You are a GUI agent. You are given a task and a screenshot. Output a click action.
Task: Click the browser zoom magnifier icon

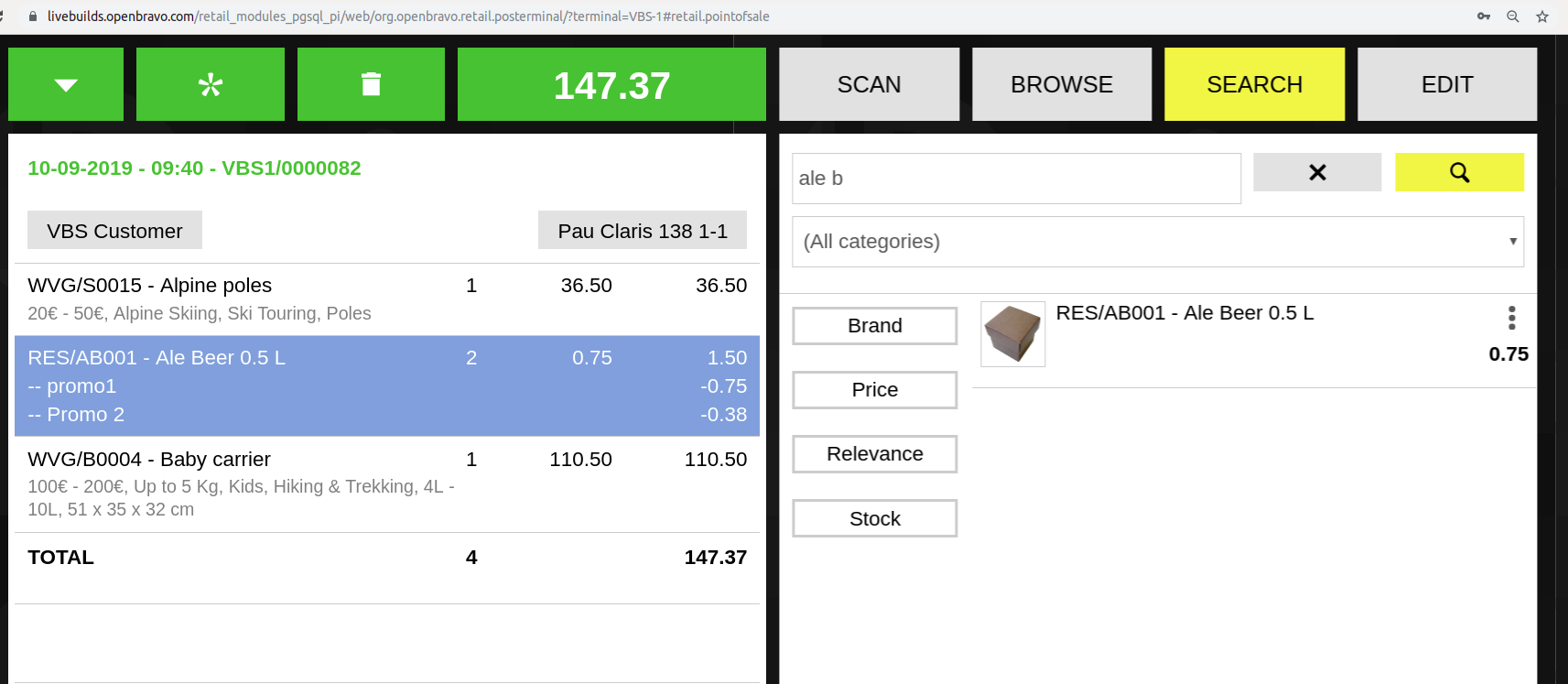(x=1513, y=16)
